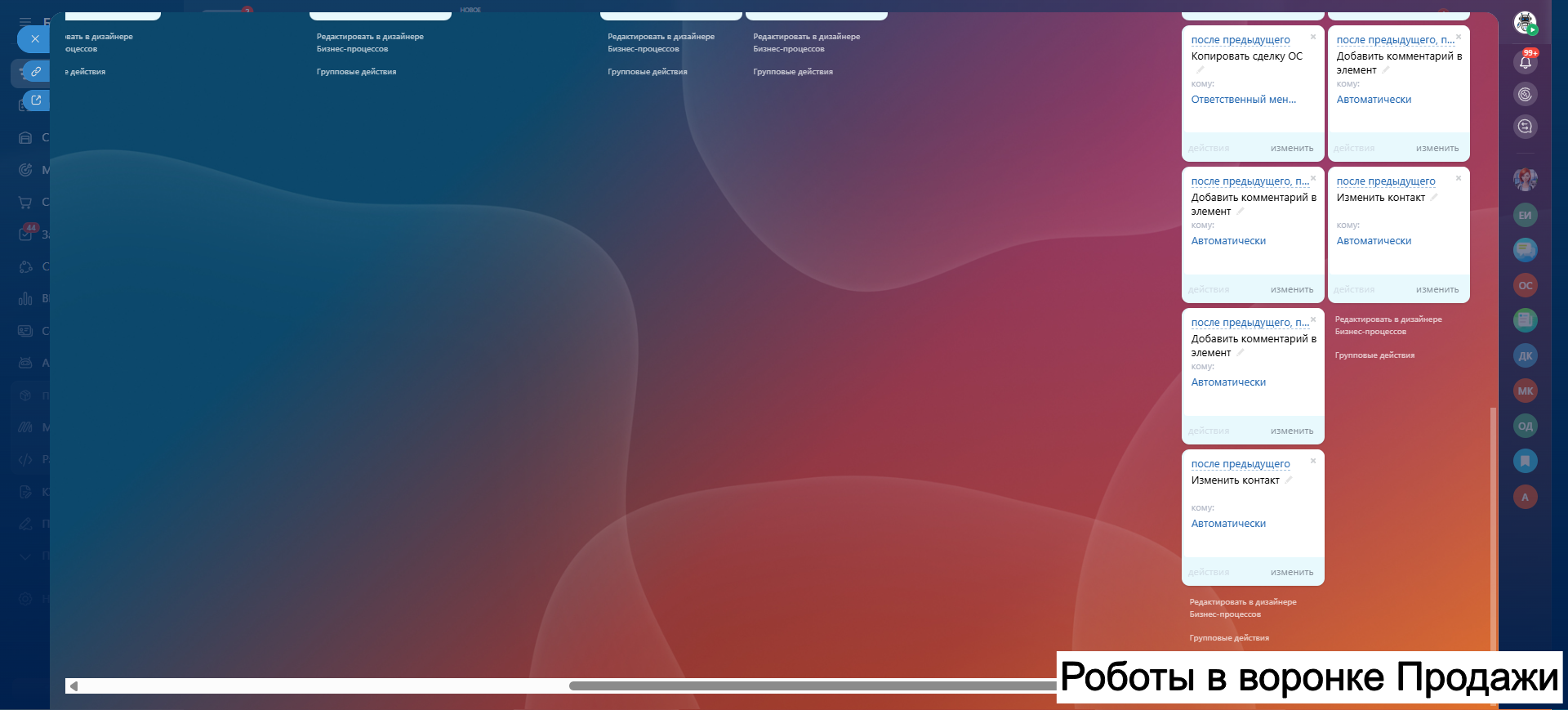Image resolution: width=1568 pixels, height=710 pixels.
Task: Click 'Автоматически' in the lower Изменить контакт card
Action: click(1228, 524)
